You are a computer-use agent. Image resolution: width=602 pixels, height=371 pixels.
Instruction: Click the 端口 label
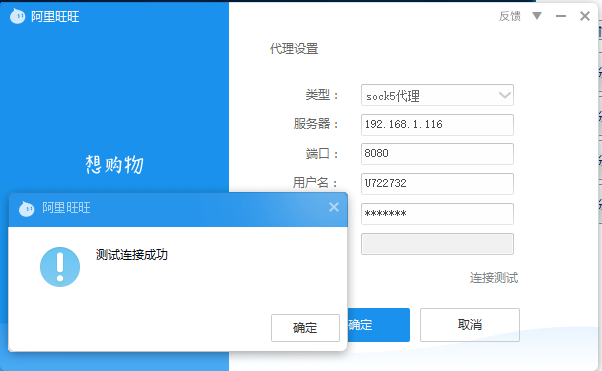click(x=321, y=154)
